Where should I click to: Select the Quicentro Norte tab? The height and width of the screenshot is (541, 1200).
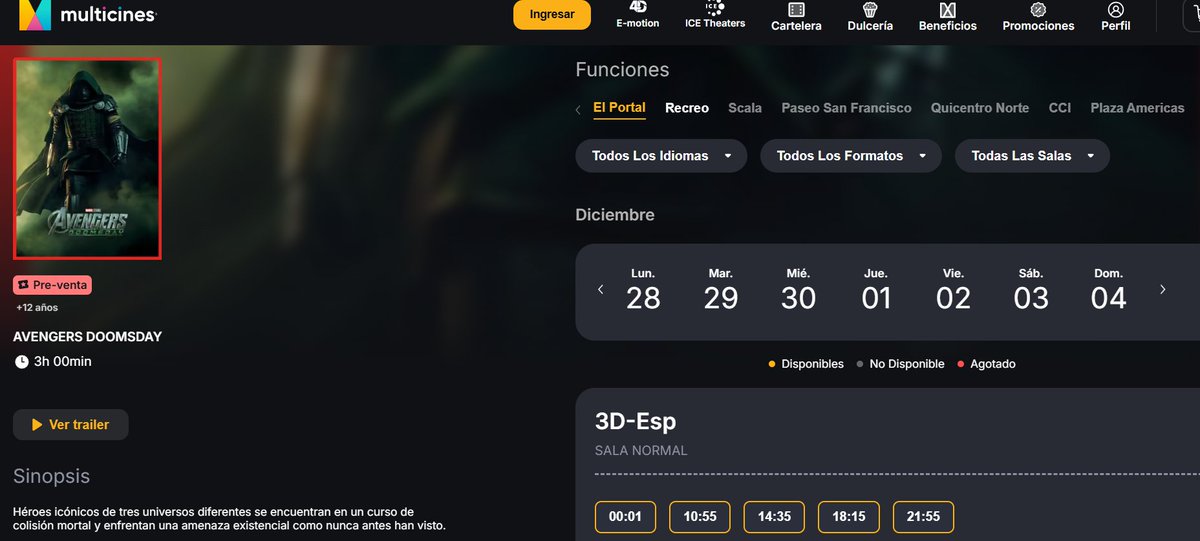(x=980, y=108)
